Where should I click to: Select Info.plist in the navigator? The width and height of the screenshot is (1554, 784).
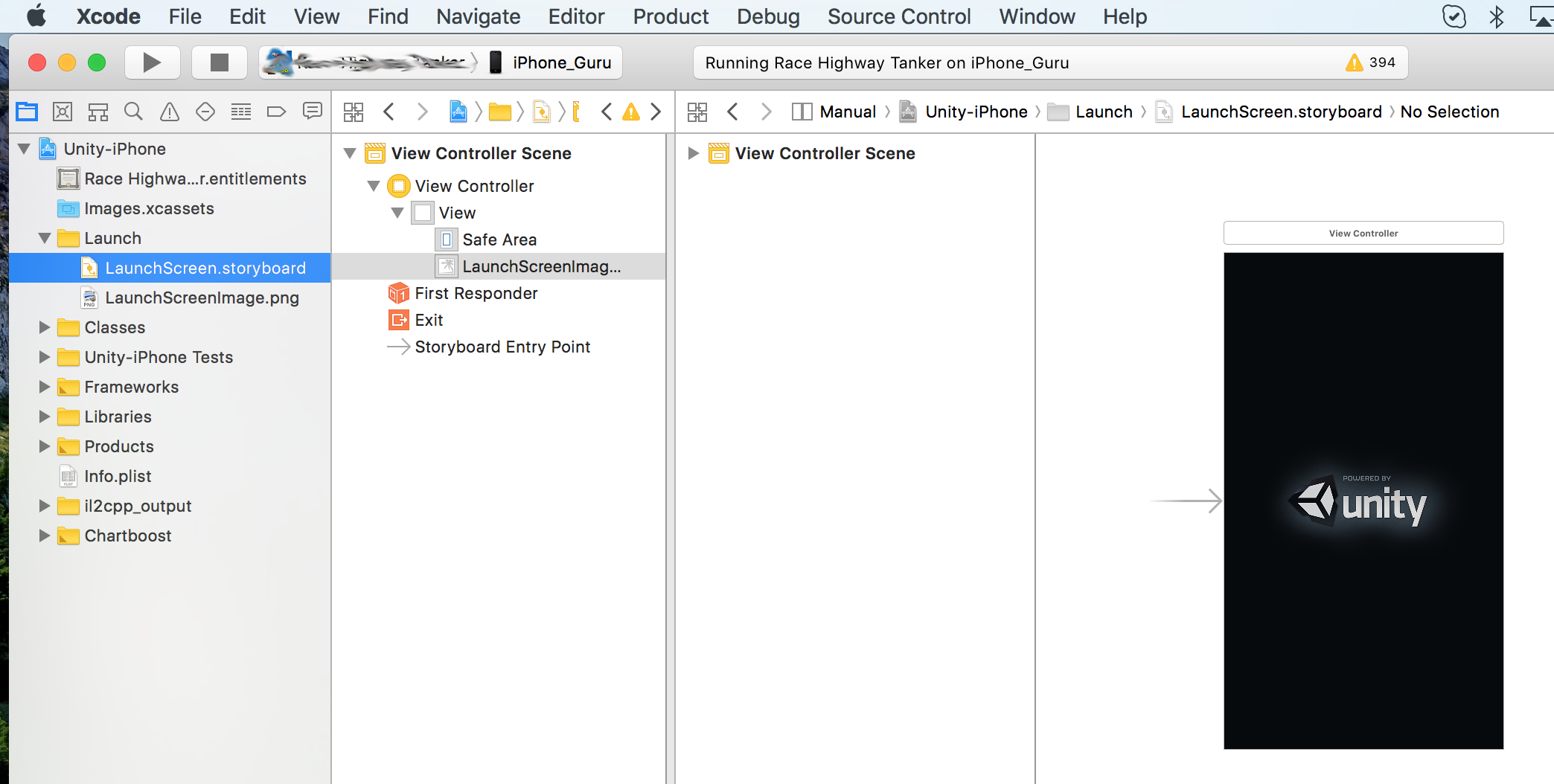coord(170,476)
